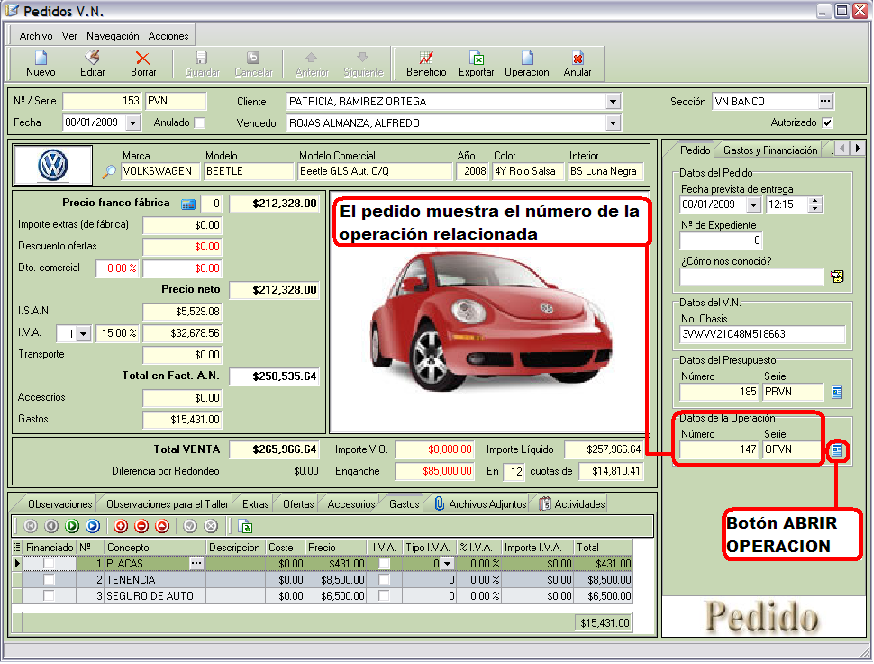Expand the Cliente dropdown list

[x=613, y=101]
